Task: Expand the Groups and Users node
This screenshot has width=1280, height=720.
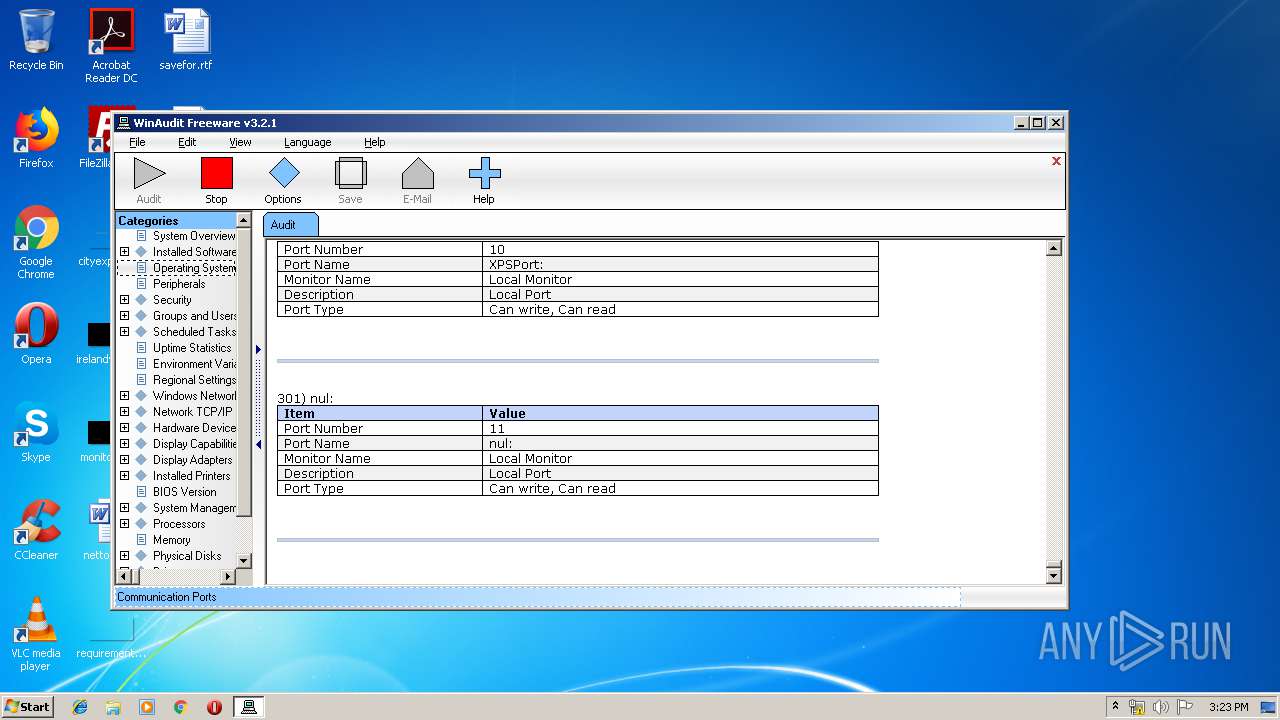Action: (x=124, y=316)
